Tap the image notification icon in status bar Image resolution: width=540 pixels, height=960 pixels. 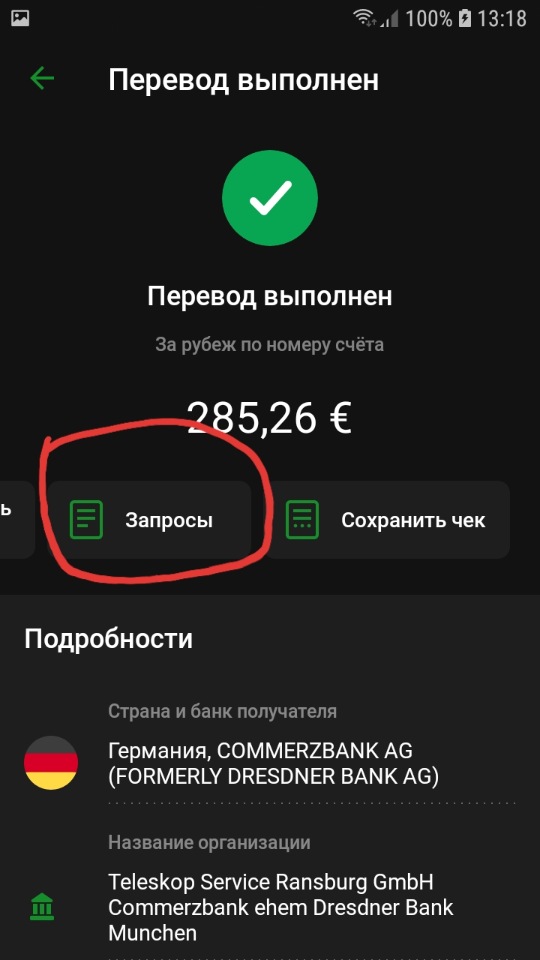[x=20, y=18]
